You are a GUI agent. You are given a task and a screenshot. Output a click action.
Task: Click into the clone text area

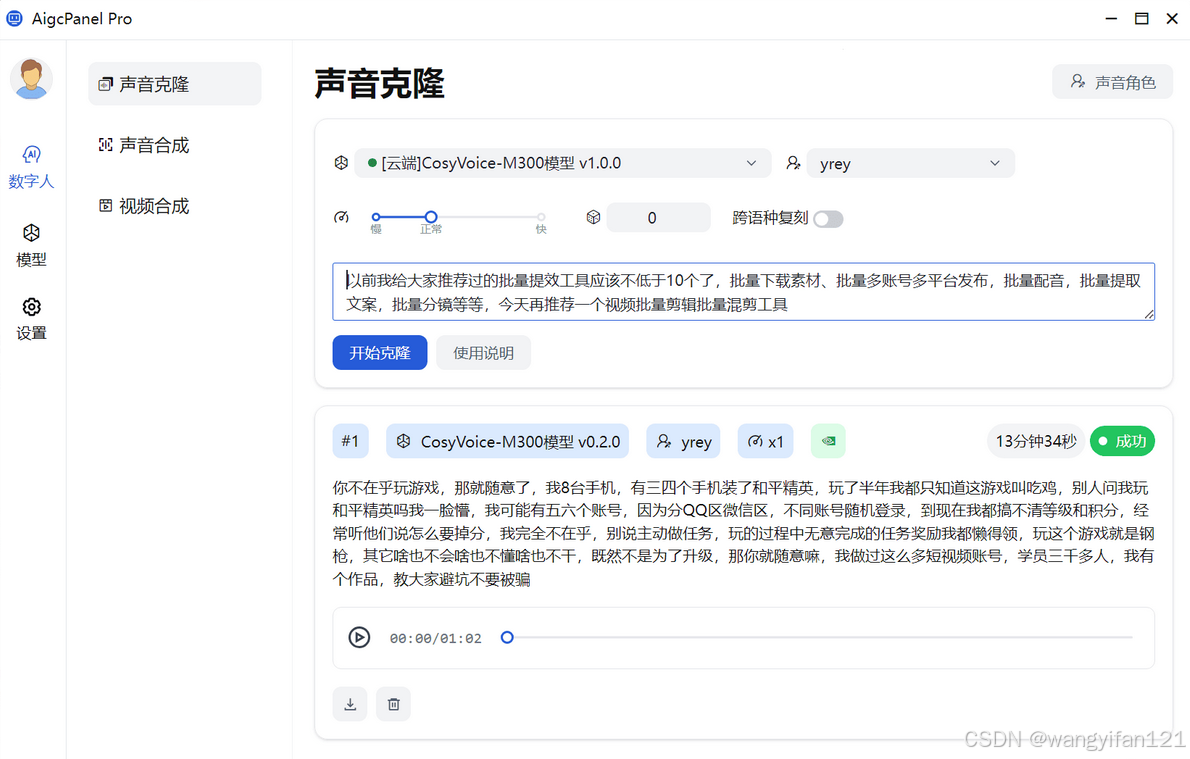[744, 291]
